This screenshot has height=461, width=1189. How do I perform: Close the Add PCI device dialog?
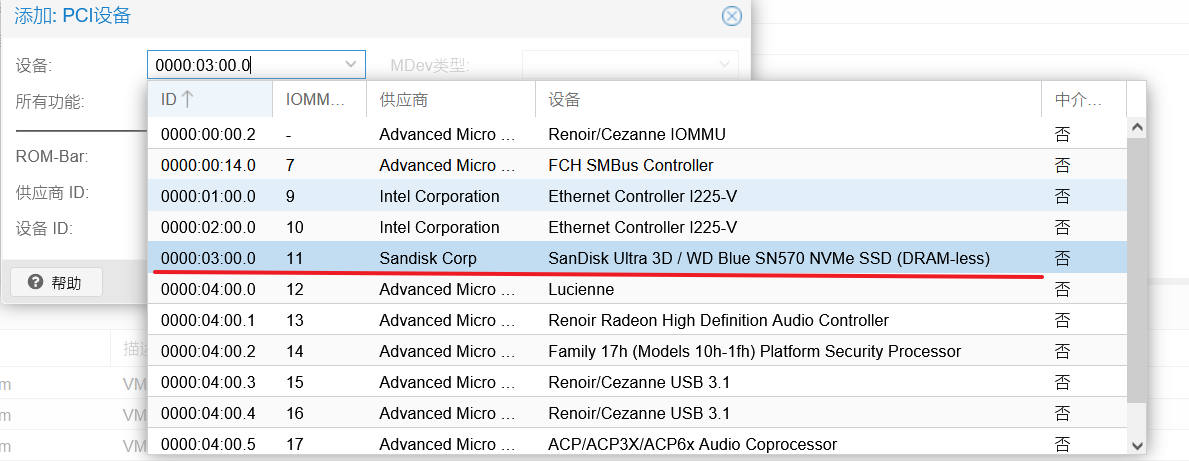[x=732, y=16]
